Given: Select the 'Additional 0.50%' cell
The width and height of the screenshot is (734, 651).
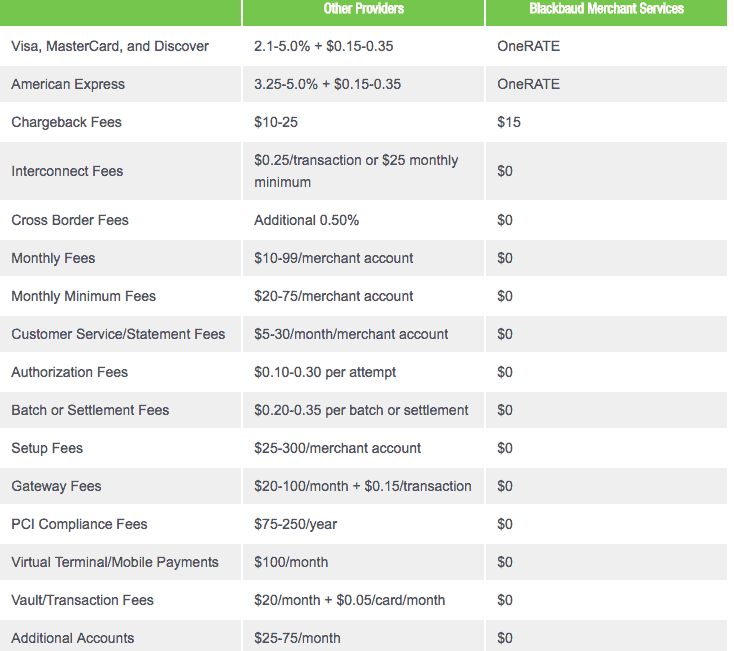Looking at the screenshot, I should tap(307, 220).
